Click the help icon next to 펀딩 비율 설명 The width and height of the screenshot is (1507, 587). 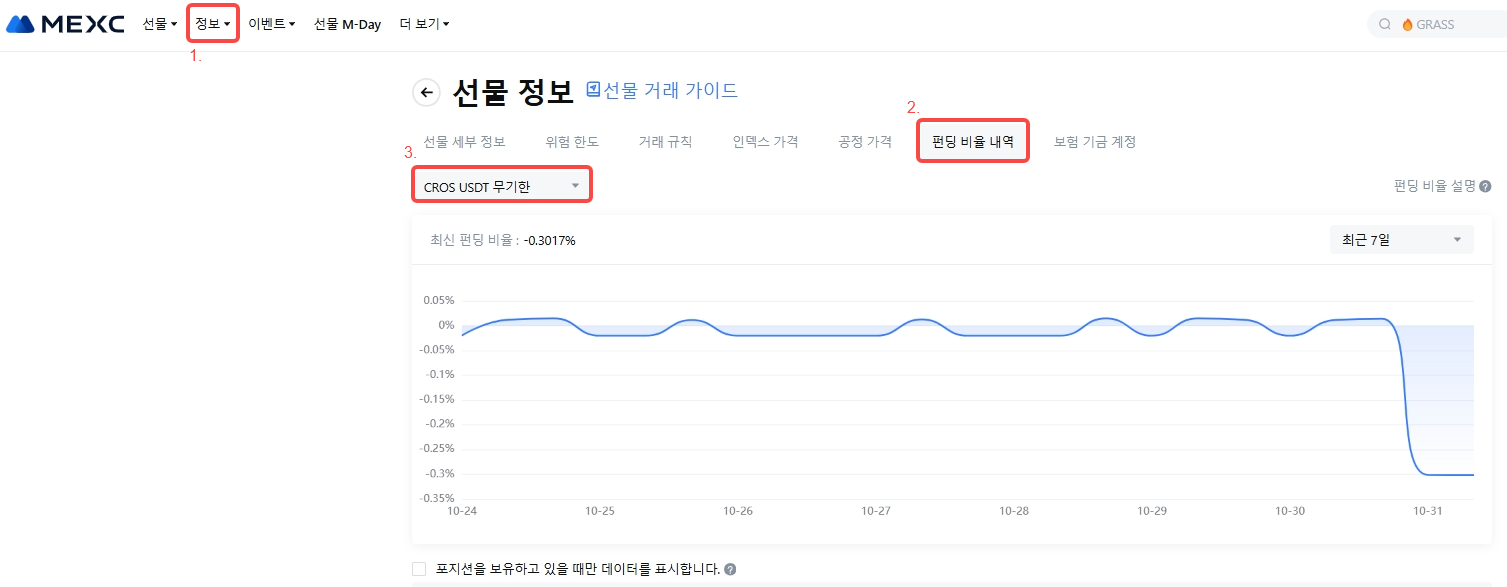(1485, 187)
